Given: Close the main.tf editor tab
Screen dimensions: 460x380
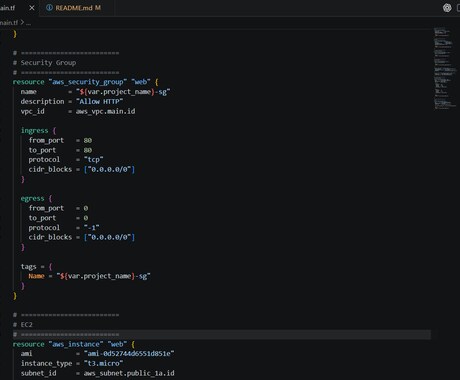Looking at the screenshot, I should [32, 8].
